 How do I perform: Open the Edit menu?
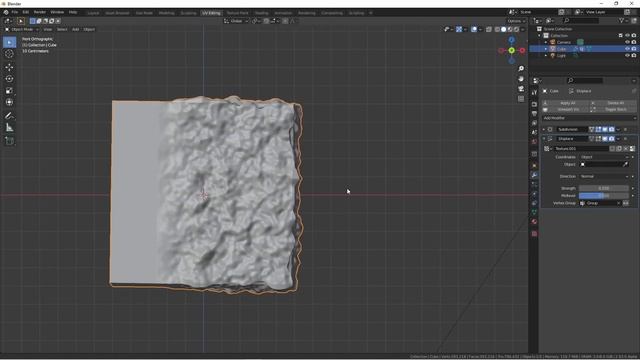point(26,12)
